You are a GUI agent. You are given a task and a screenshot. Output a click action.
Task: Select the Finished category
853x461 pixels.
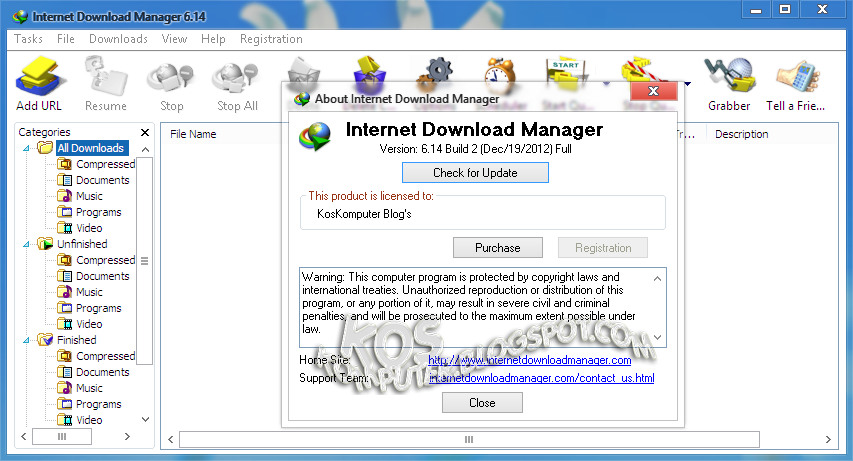click(x=77, y=340)
